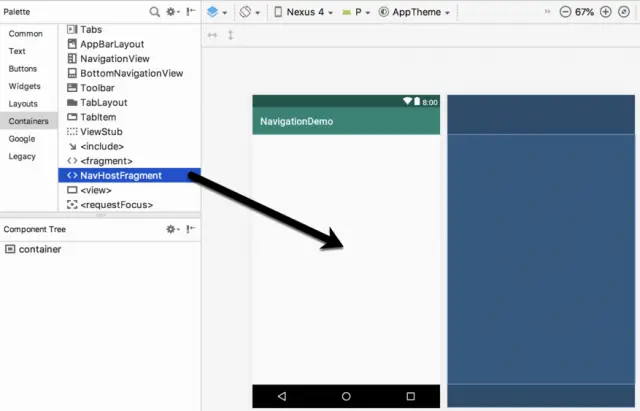Click the Android back button on preview
This screenshot has height=411, width=640.
(x=282, y=396)
